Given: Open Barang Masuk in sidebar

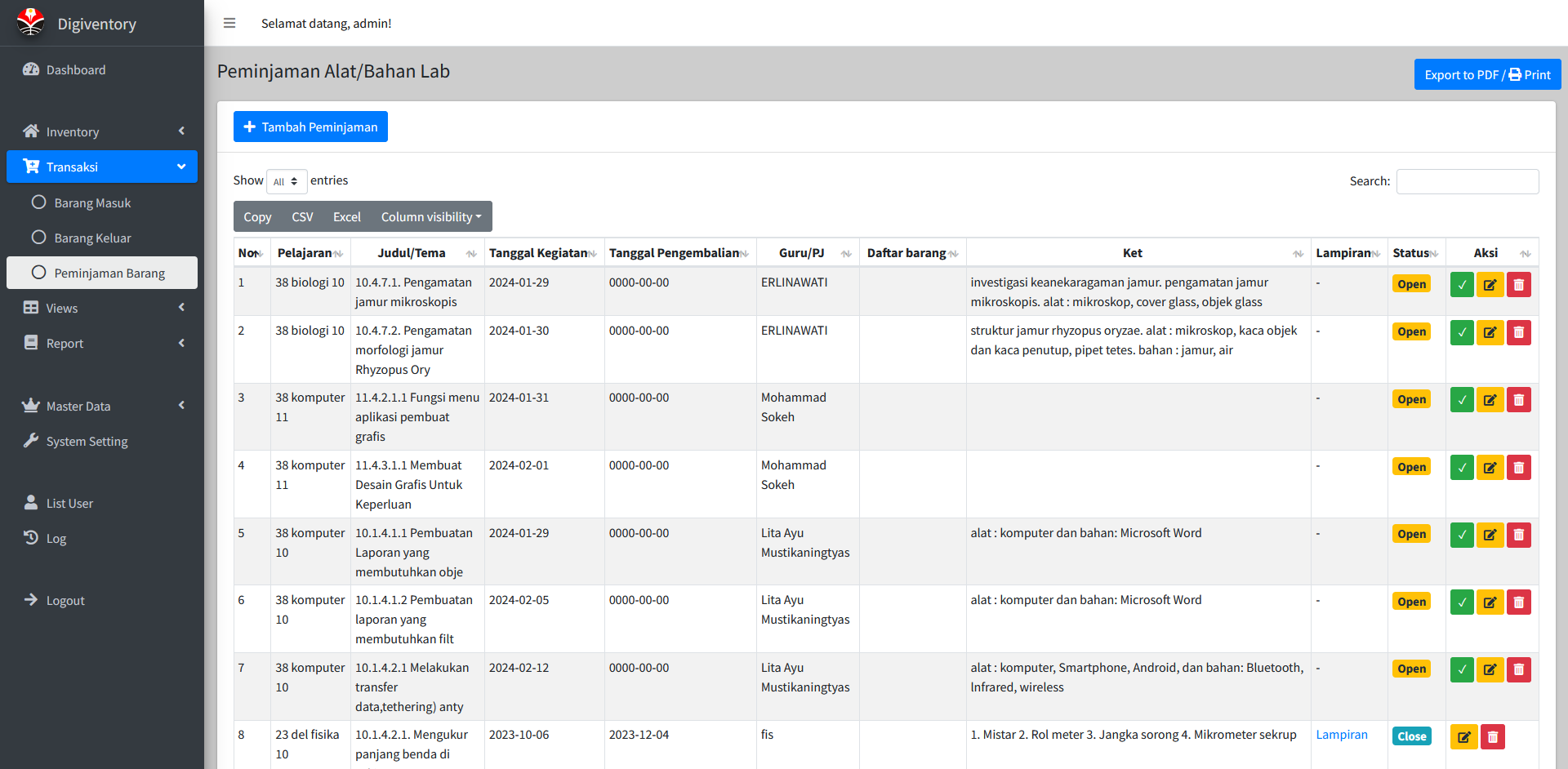Looking at the screenshot, I should [x=92, y=202].
